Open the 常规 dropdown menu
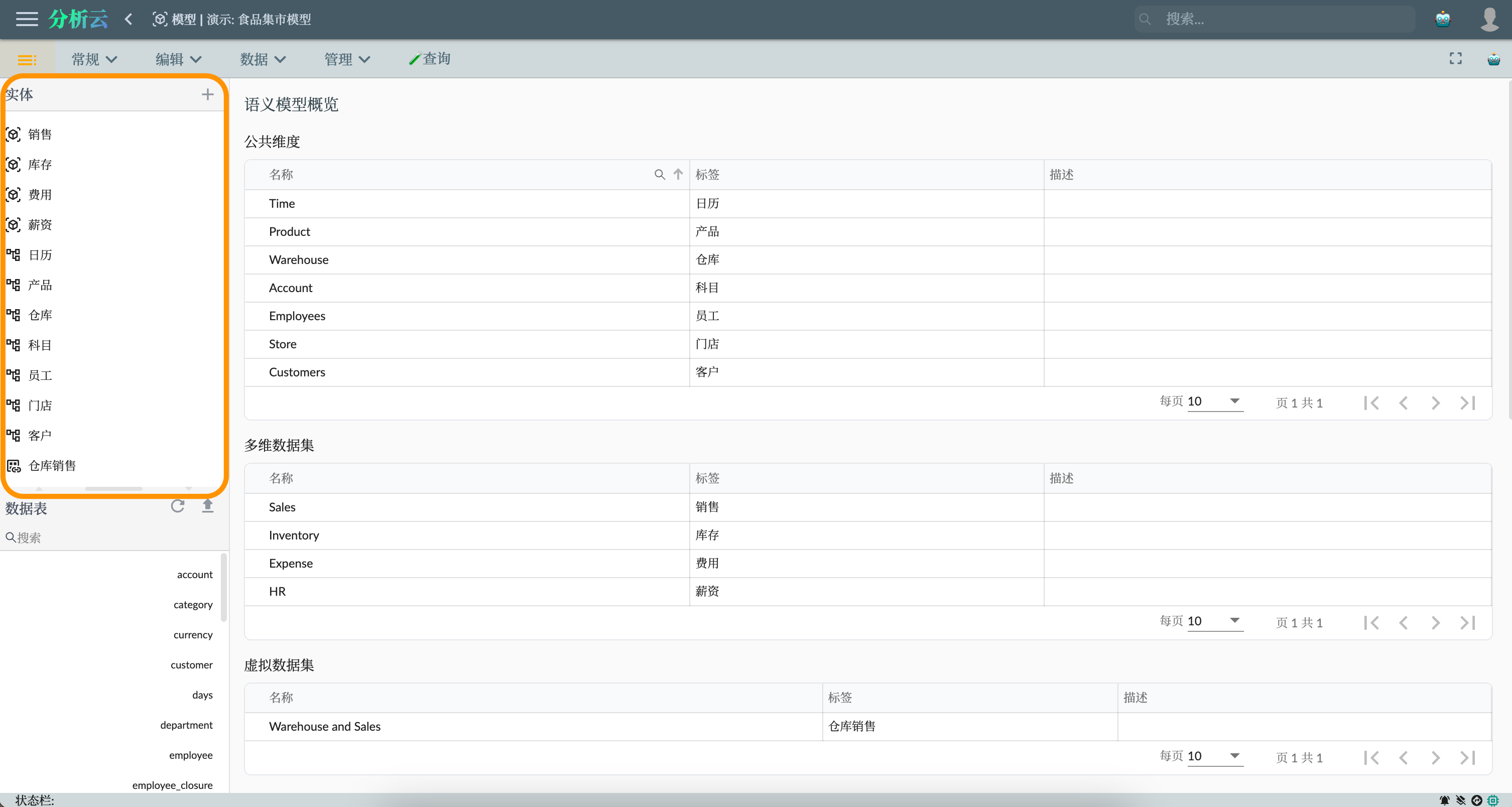The image size is (1512, 807). coord(94,59)
